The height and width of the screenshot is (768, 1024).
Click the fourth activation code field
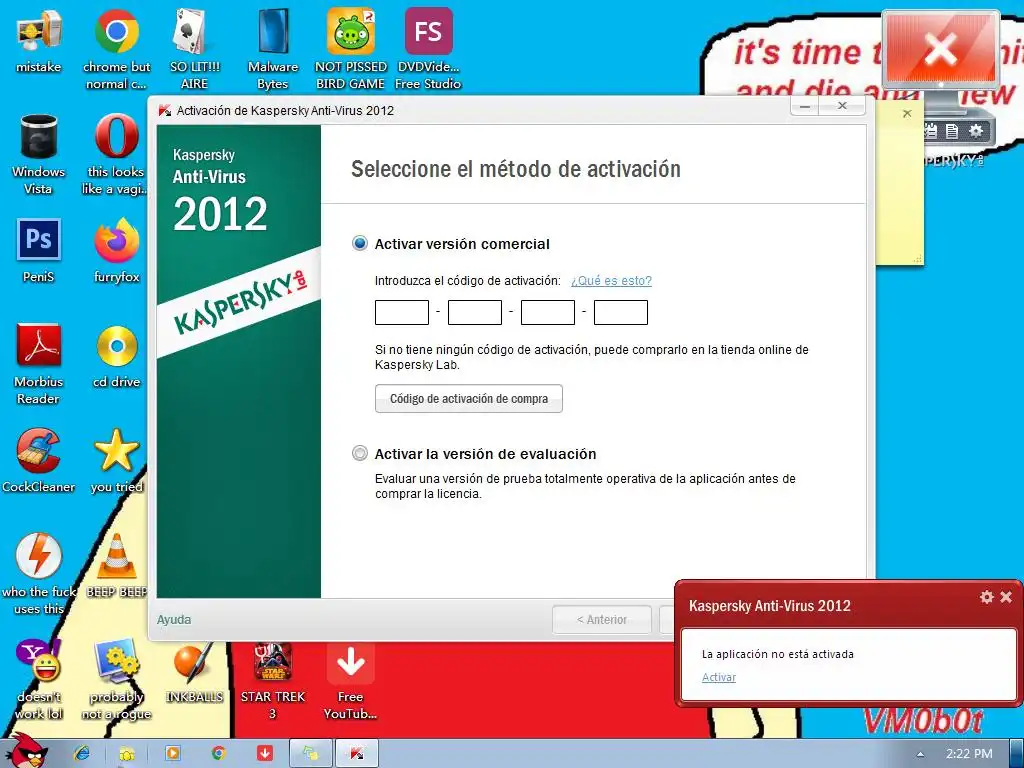[x=621, y=312]
